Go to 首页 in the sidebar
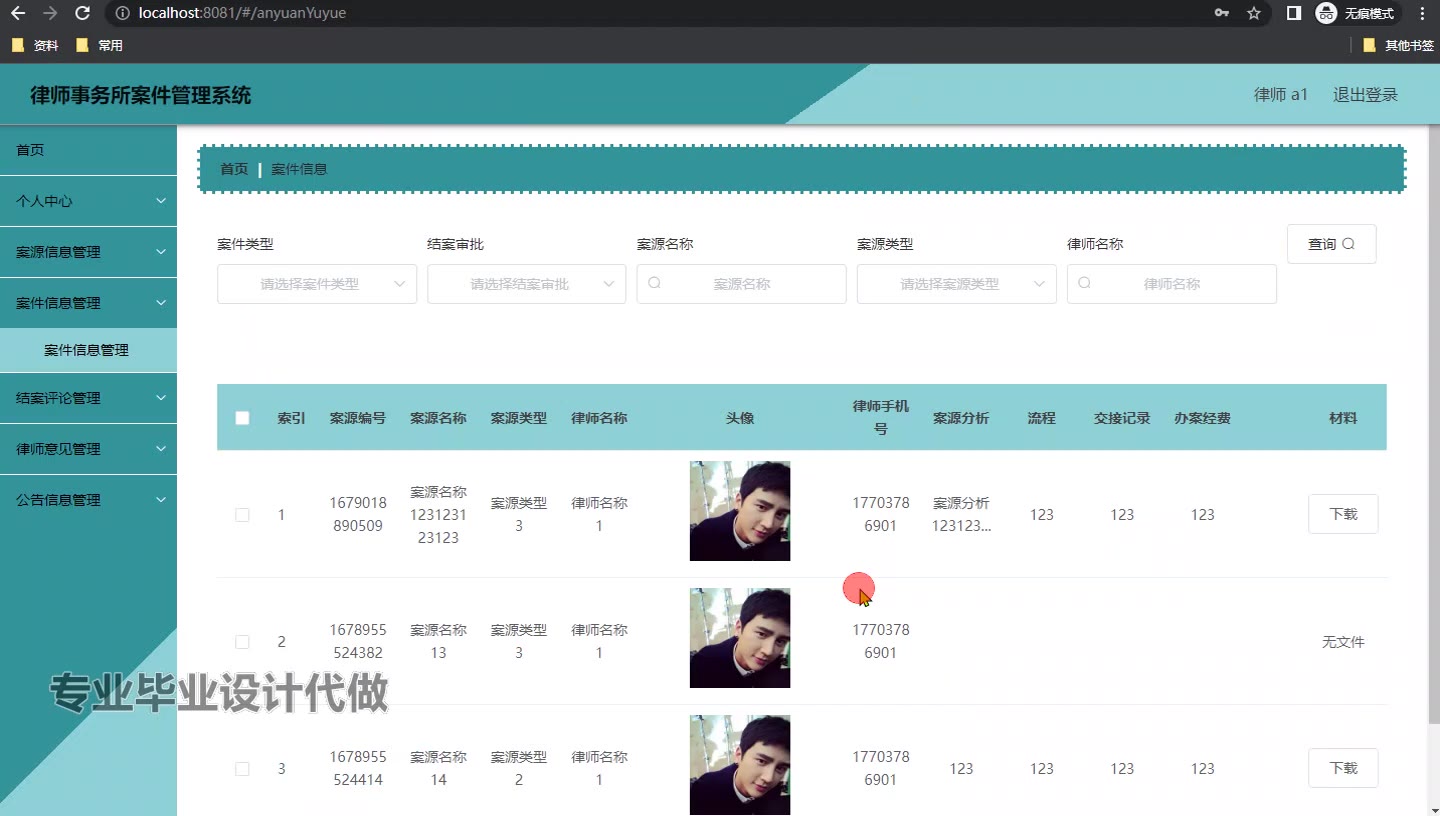The width and height of the screenshot is (1440, 816). pos(88,150)
